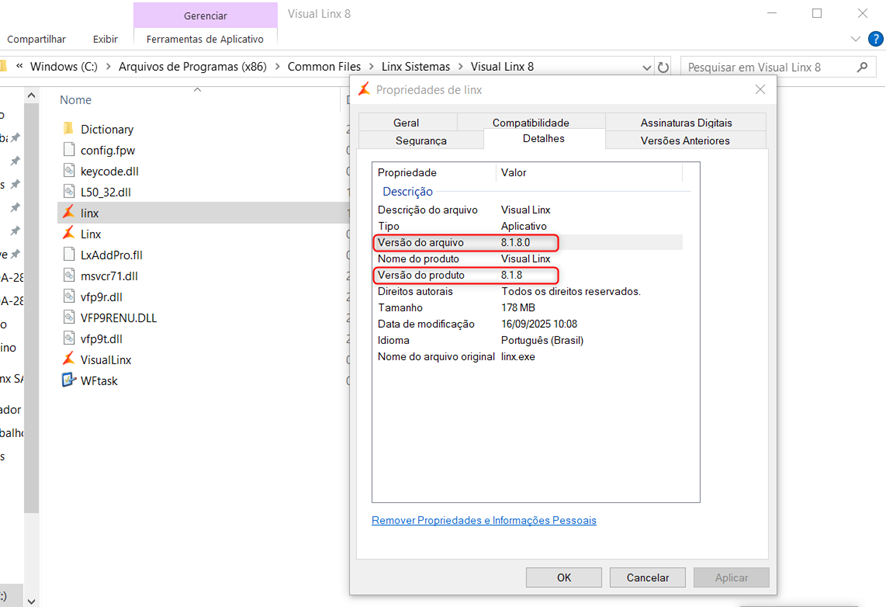The width and height of the screenshot is (886, 607).
Task: Go to Linx Sistemas in breadcrumb
Action: coord(416,67)
